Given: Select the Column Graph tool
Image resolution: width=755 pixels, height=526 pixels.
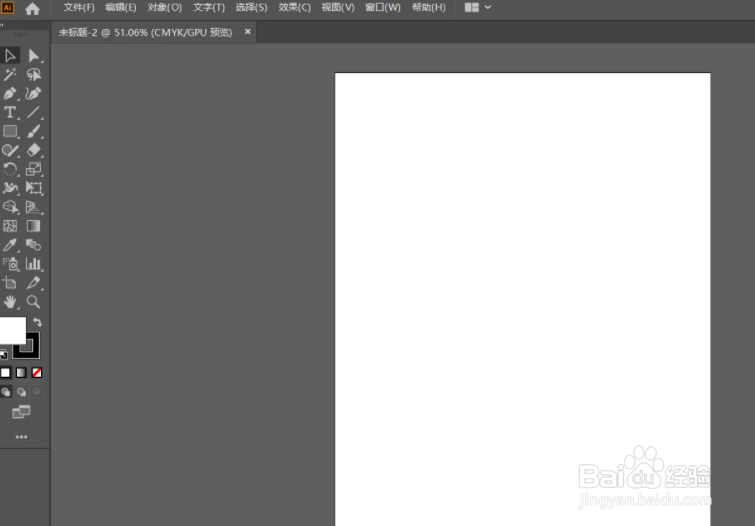Looking at the screenshot, I should (x=33, y=263).
